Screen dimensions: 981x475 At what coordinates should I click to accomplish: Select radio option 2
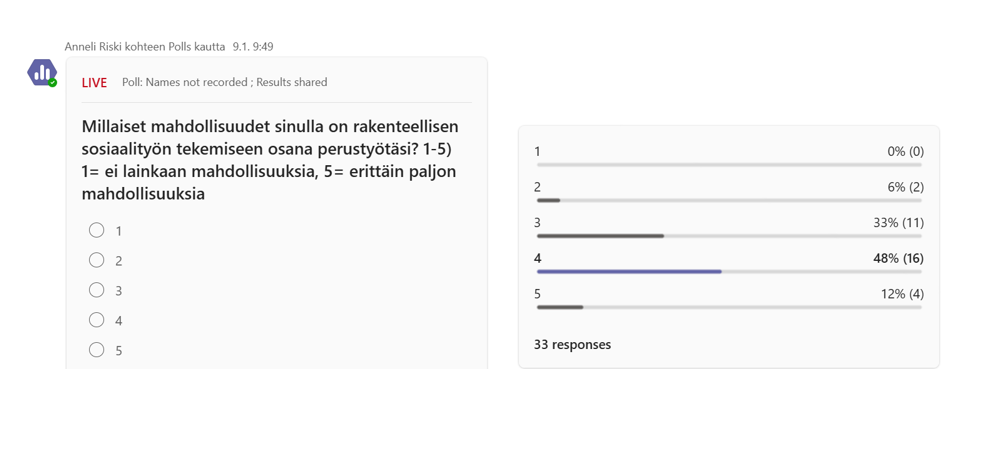pos(96,260)
